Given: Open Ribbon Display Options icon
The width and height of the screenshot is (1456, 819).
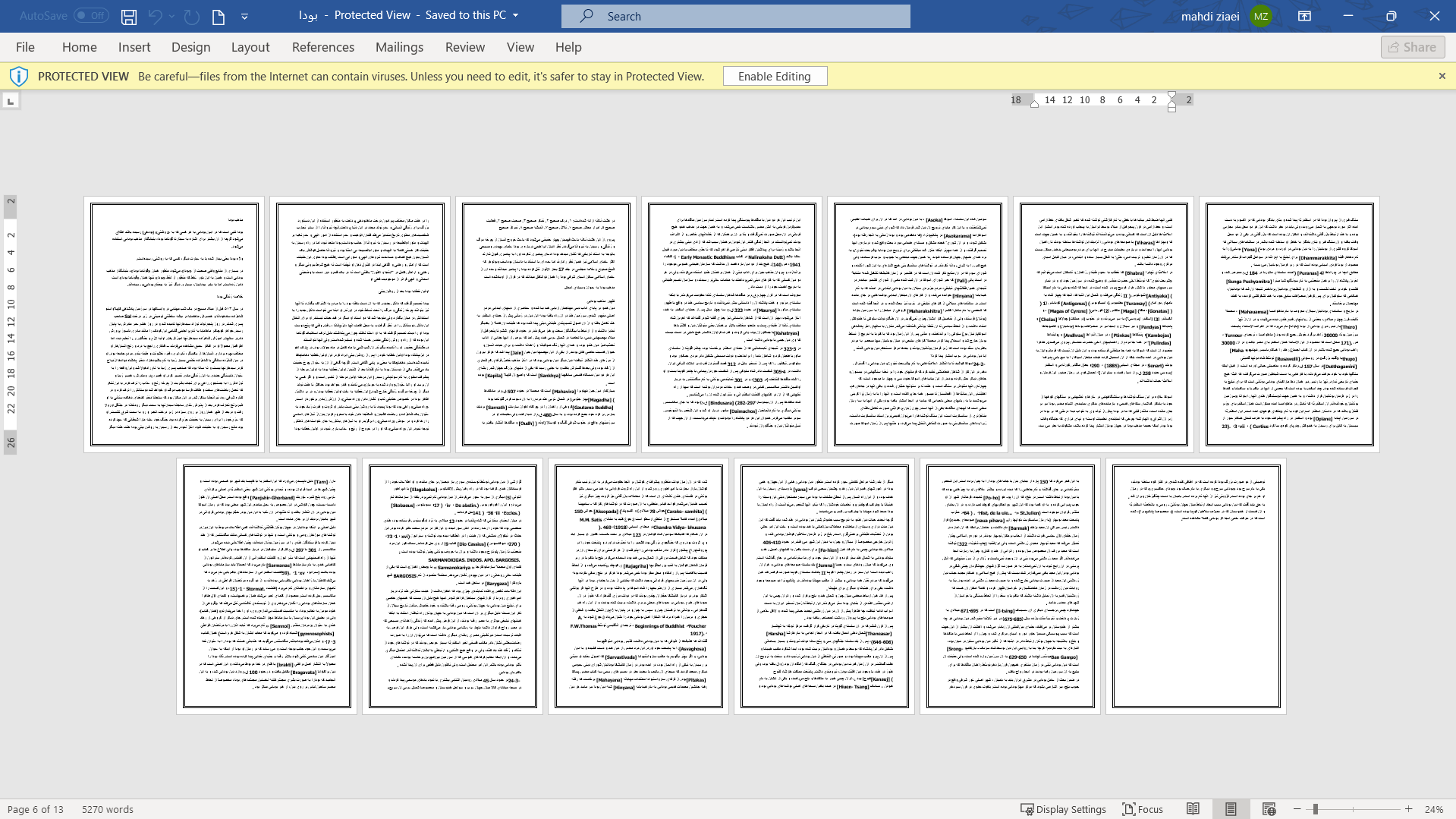Looking at the screenshot, I should (x=1304, y=16).
